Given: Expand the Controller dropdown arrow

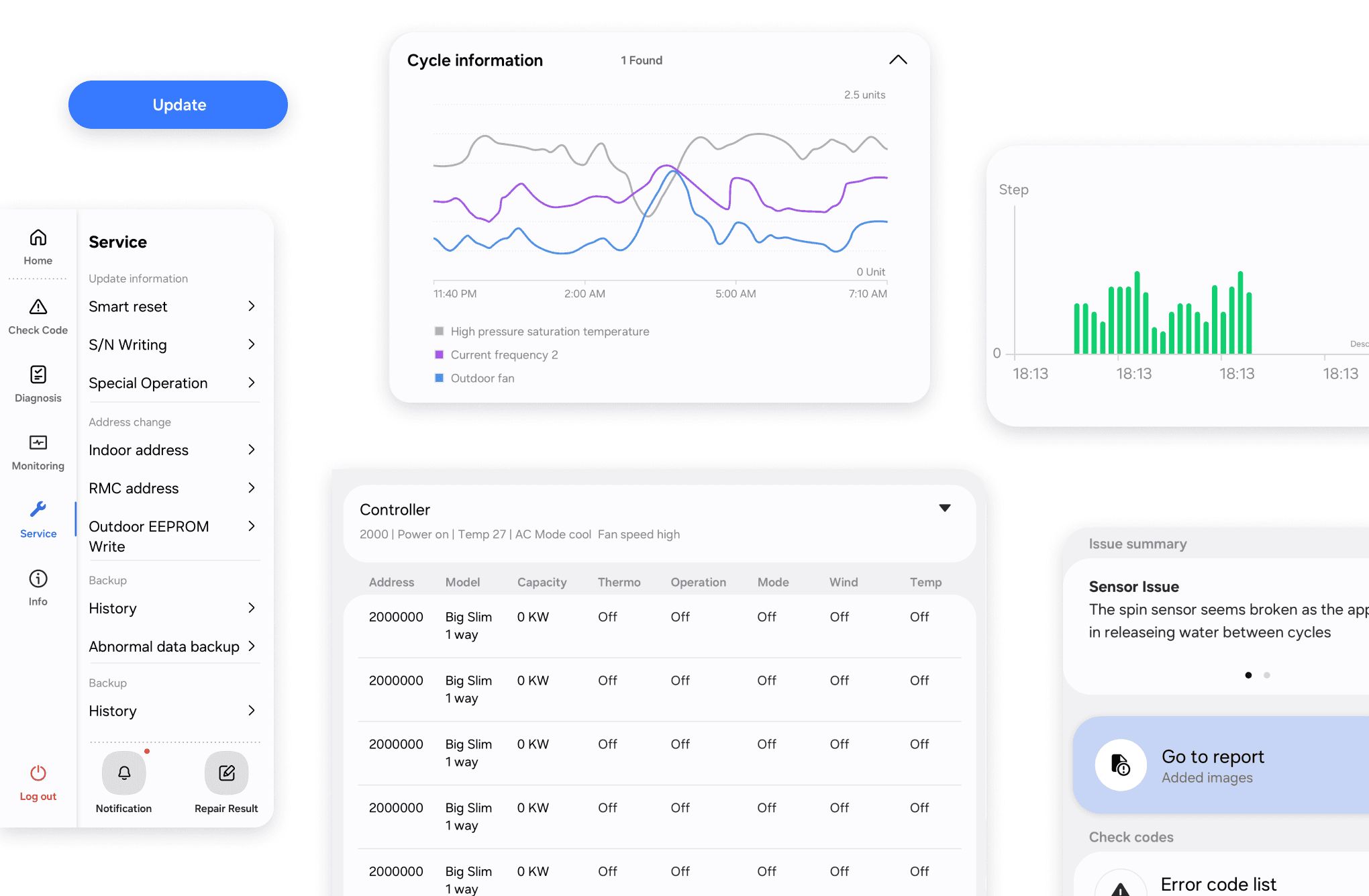Looking at the screenshot, I should click(x=945, y=508).
